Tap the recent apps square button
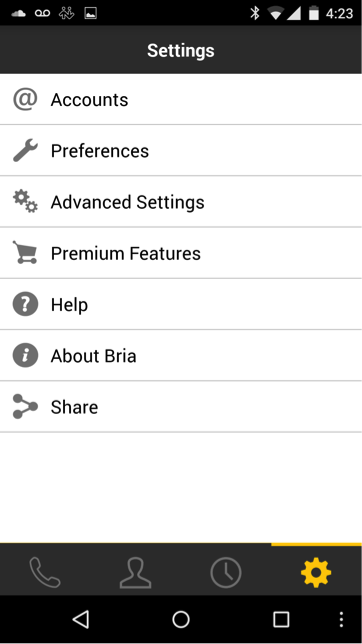The height and width of the screenshot is (644, 362). (x=281, y=619)
